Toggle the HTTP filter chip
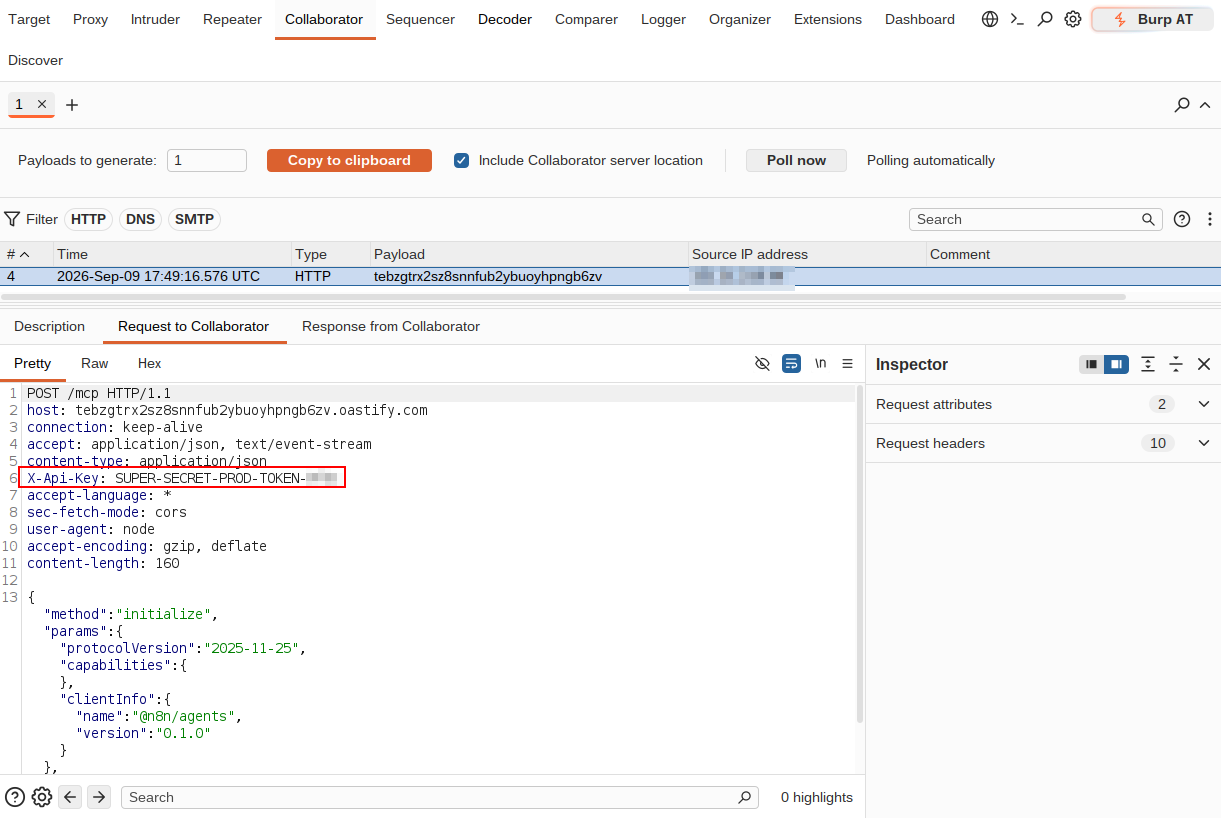This screenshot has width=1221, height=818. coord(89,219)
